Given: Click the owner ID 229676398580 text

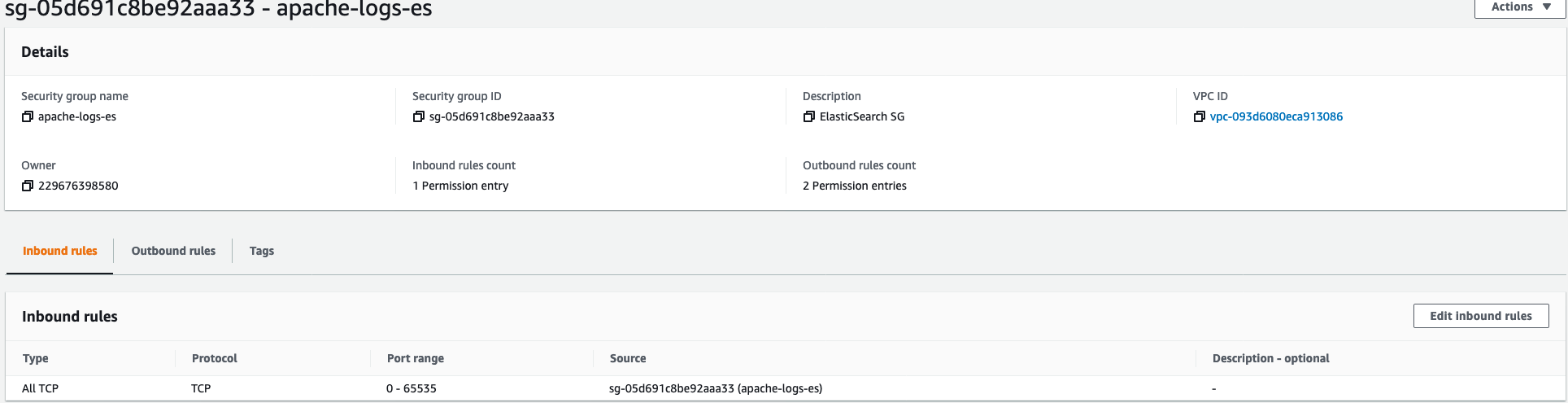Looking at the screenshot, I should point(78,186).
